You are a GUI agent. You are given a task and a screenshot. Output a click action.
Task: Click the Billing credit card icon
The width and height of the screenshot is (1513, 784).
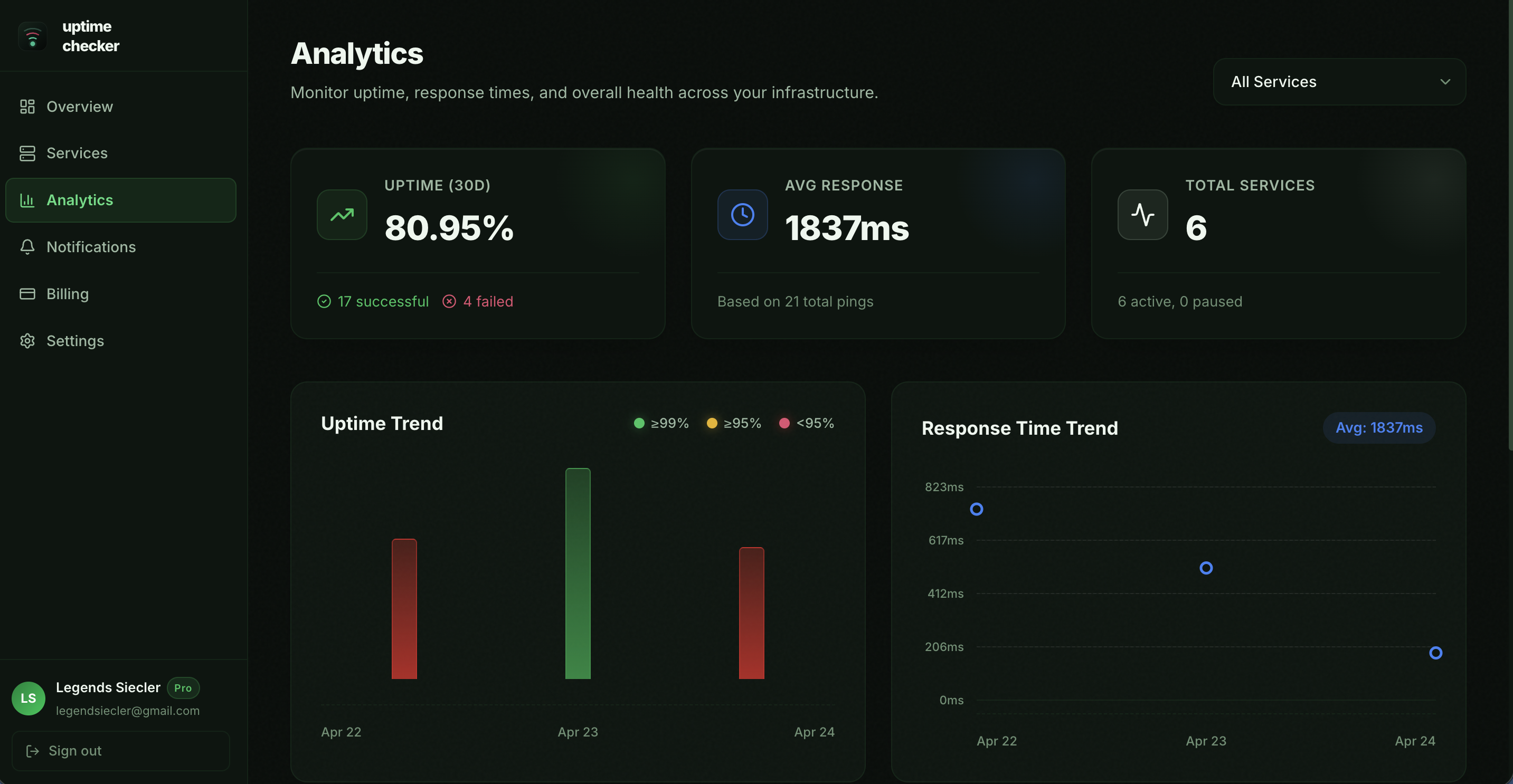(27, 294)
